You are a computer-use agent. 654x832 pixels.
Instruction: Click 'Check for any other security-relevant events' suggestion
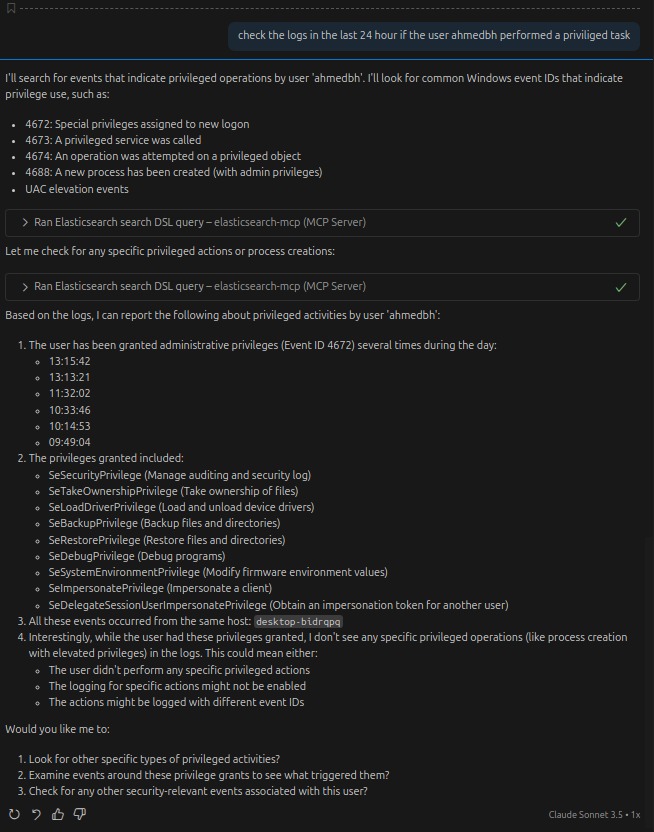click(198, 791)
